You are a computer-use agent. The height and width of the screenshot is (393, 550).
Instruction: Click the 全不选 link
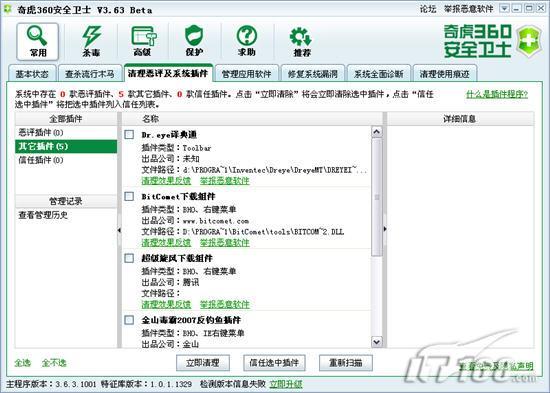(x=54, y=363)
